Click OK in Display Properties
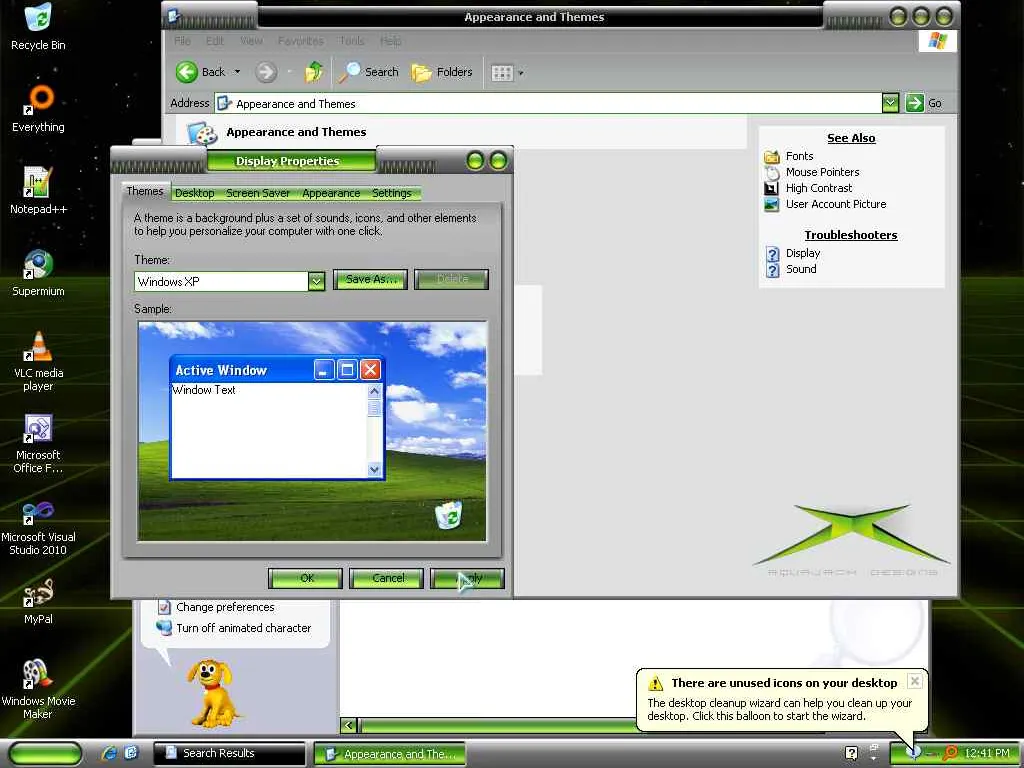This screenshot has height=768, width=1024. [x=306, y=579]
